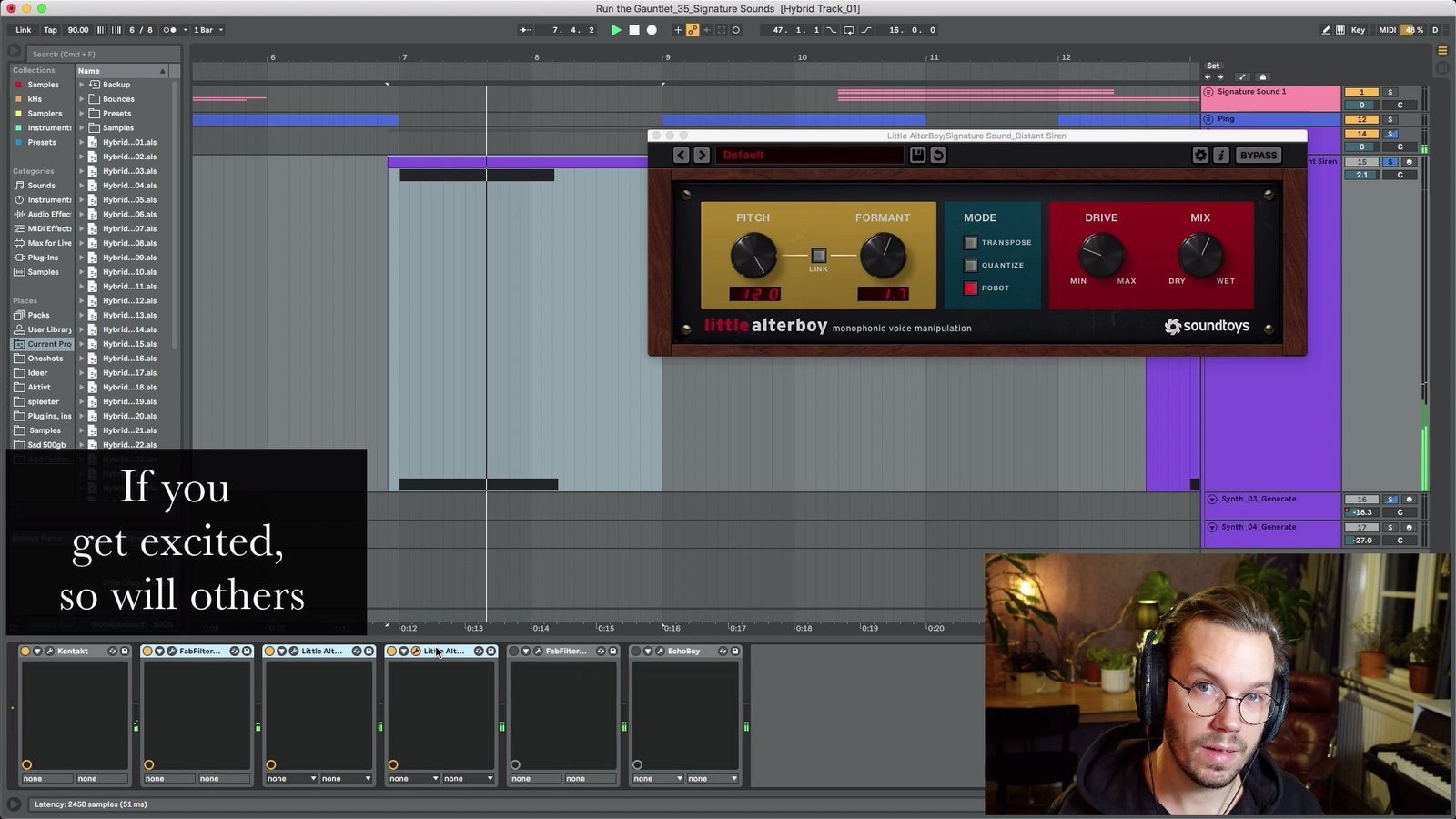
Task: Click the info icon in the plugin header
Action: (x=1221, y=155)
